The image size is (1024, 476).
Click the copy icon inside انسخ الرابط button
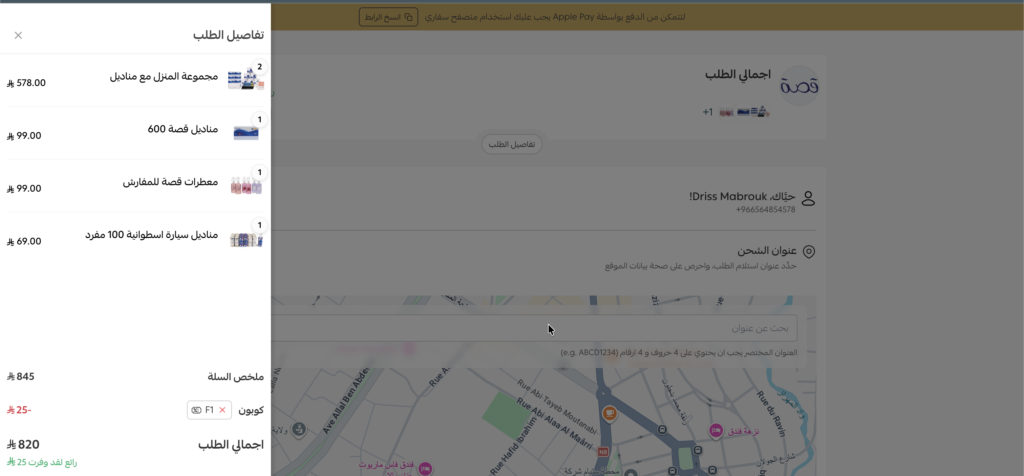coord(408,17)
